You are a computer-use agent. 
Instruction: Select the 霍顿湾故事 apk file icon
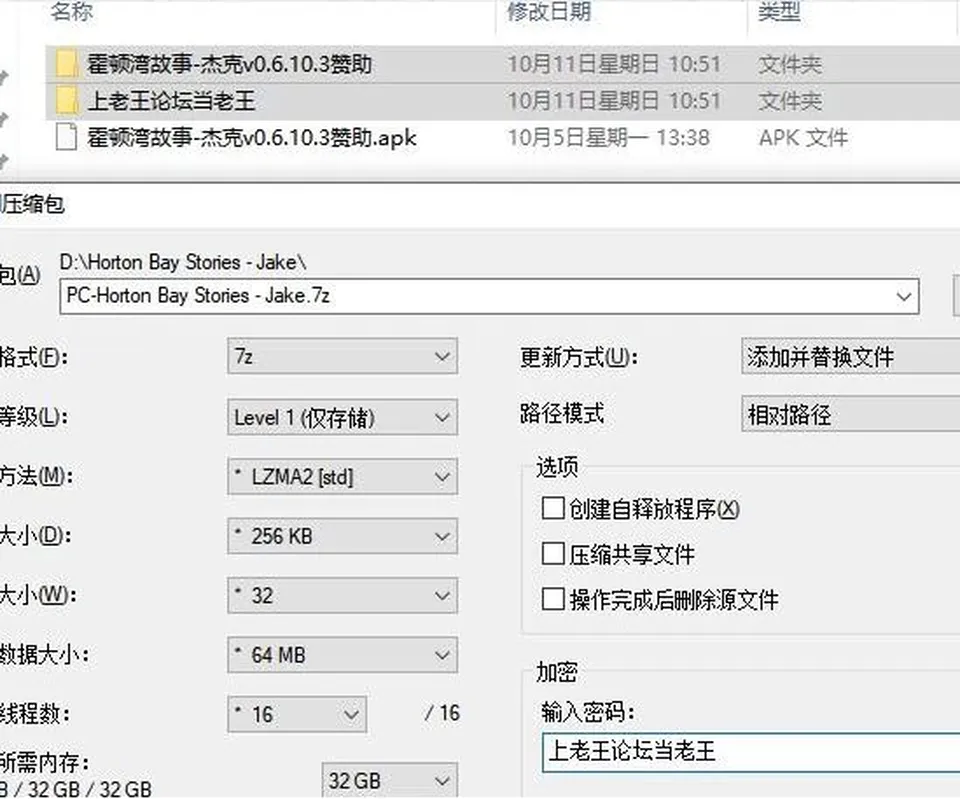66,137
